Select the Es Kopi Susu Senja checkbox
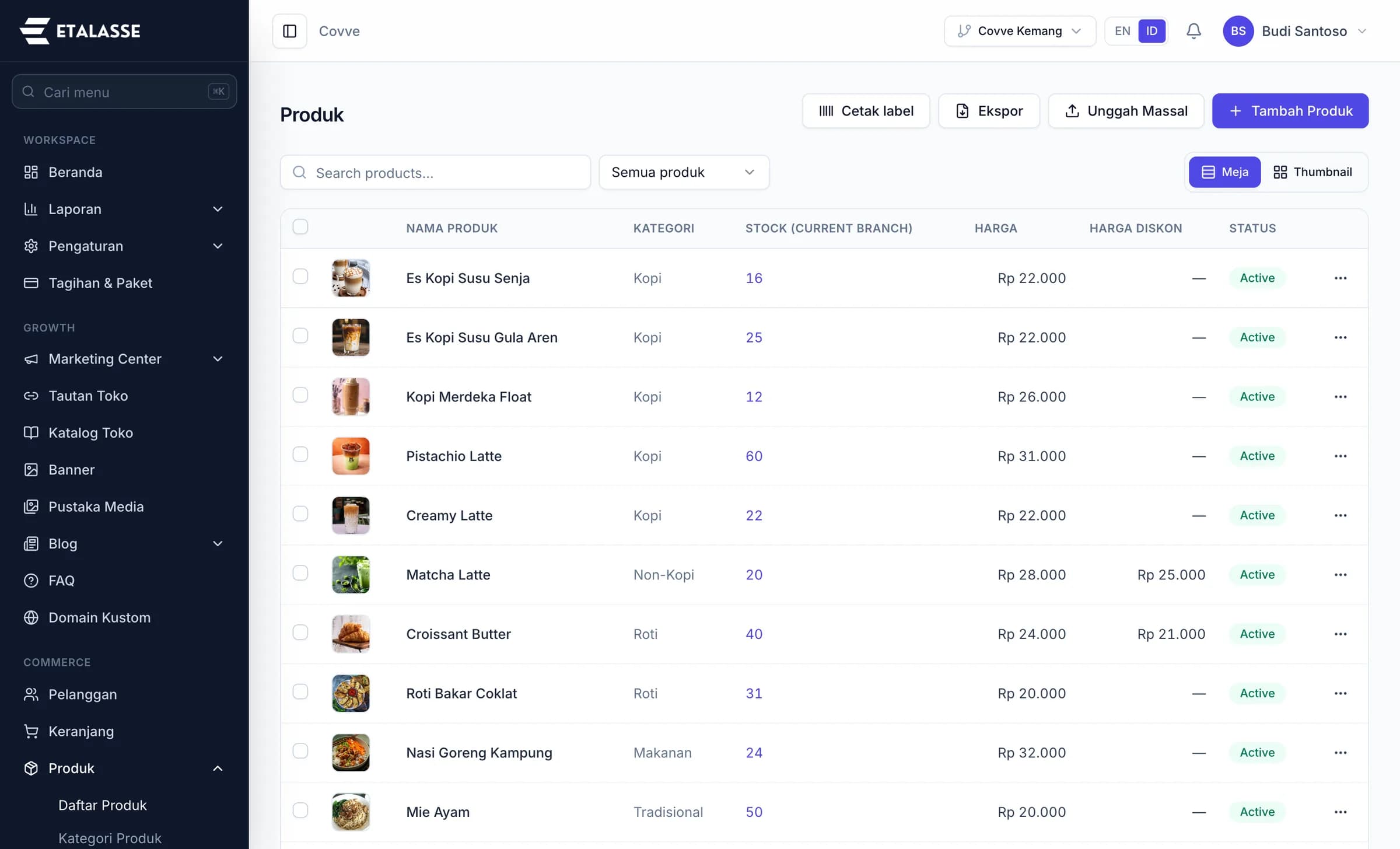This screenshot has height=849, width=1400. tap(300, 277)
